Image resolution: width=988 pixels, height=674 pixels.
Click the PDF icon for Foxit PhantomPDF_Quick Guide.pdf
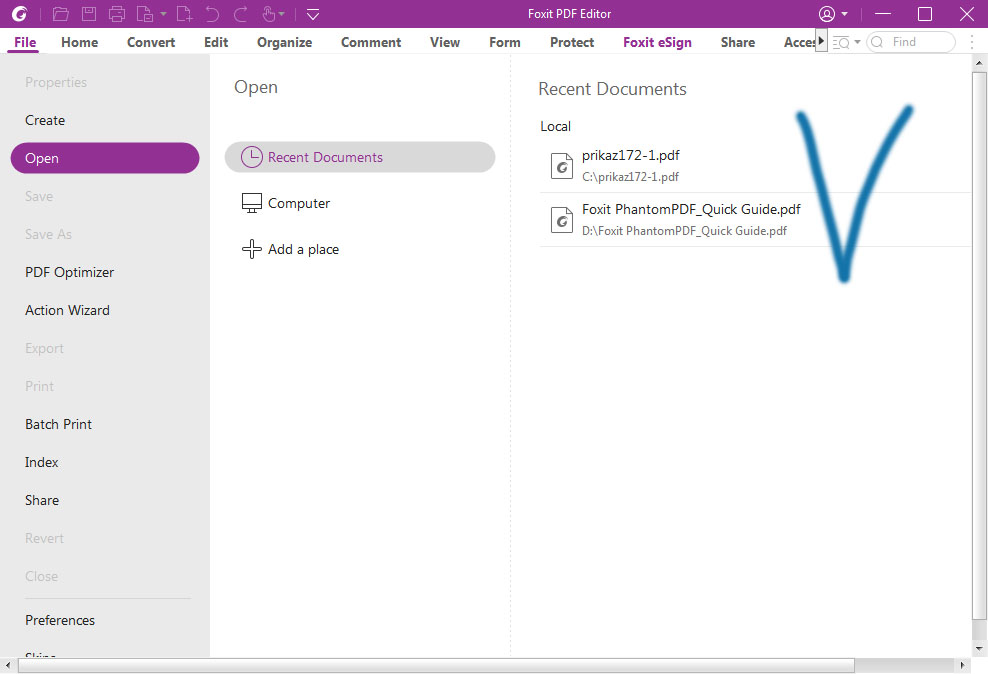click(561, 220)
